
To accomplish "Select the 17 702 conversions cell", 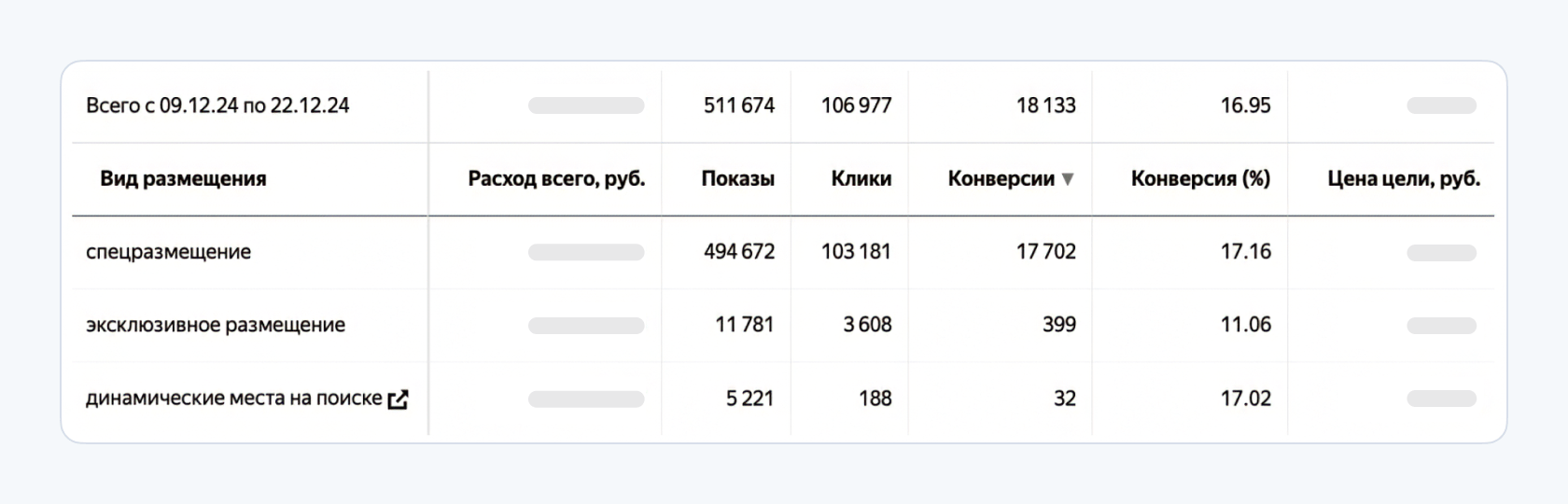I will [x=1045, y=252].
